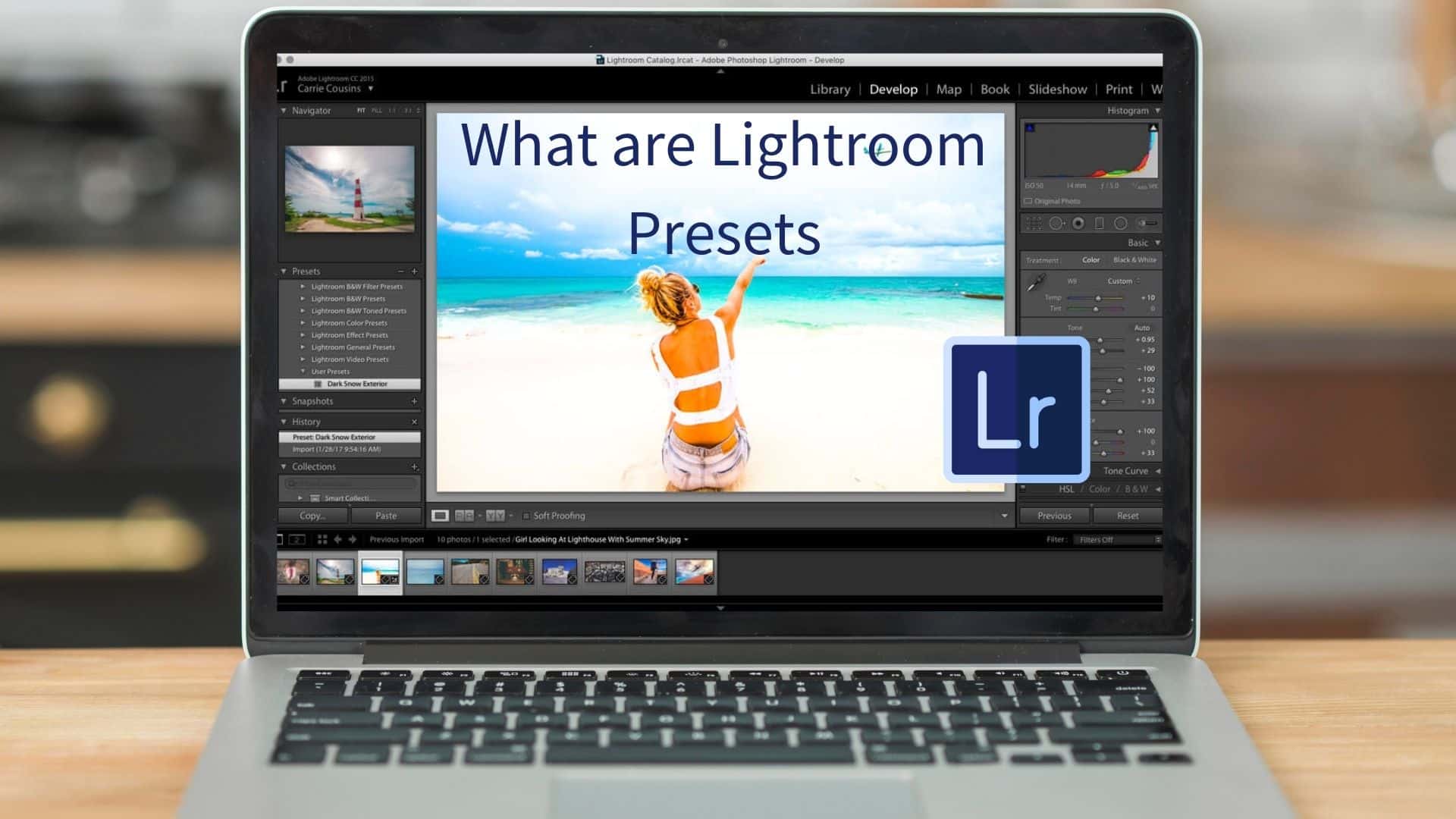This screenshot has width=1456, height=819.
Task: Collapse the User Presets folder
Action: (x=303, y=372)
